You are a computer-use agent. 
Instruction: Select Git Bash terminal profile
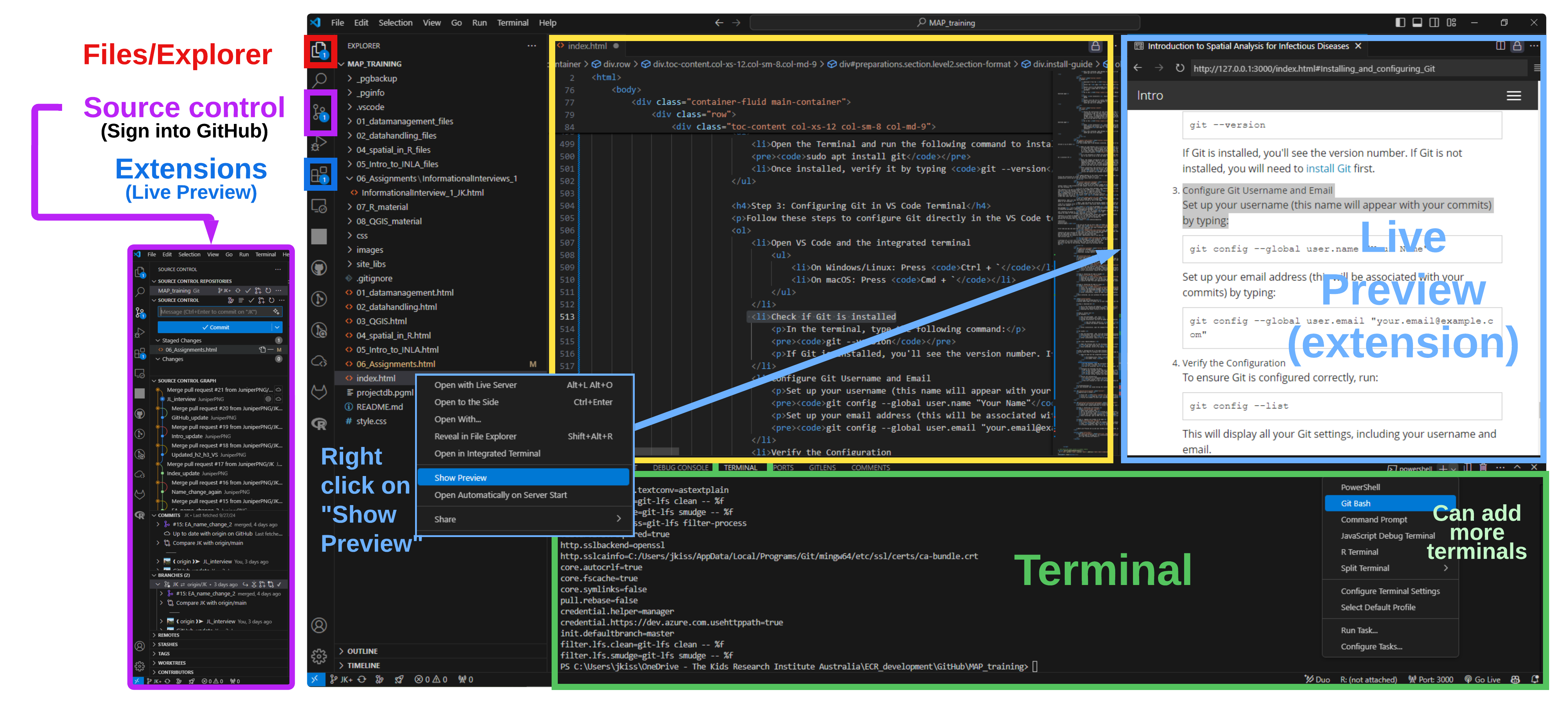coord(1390,503)
